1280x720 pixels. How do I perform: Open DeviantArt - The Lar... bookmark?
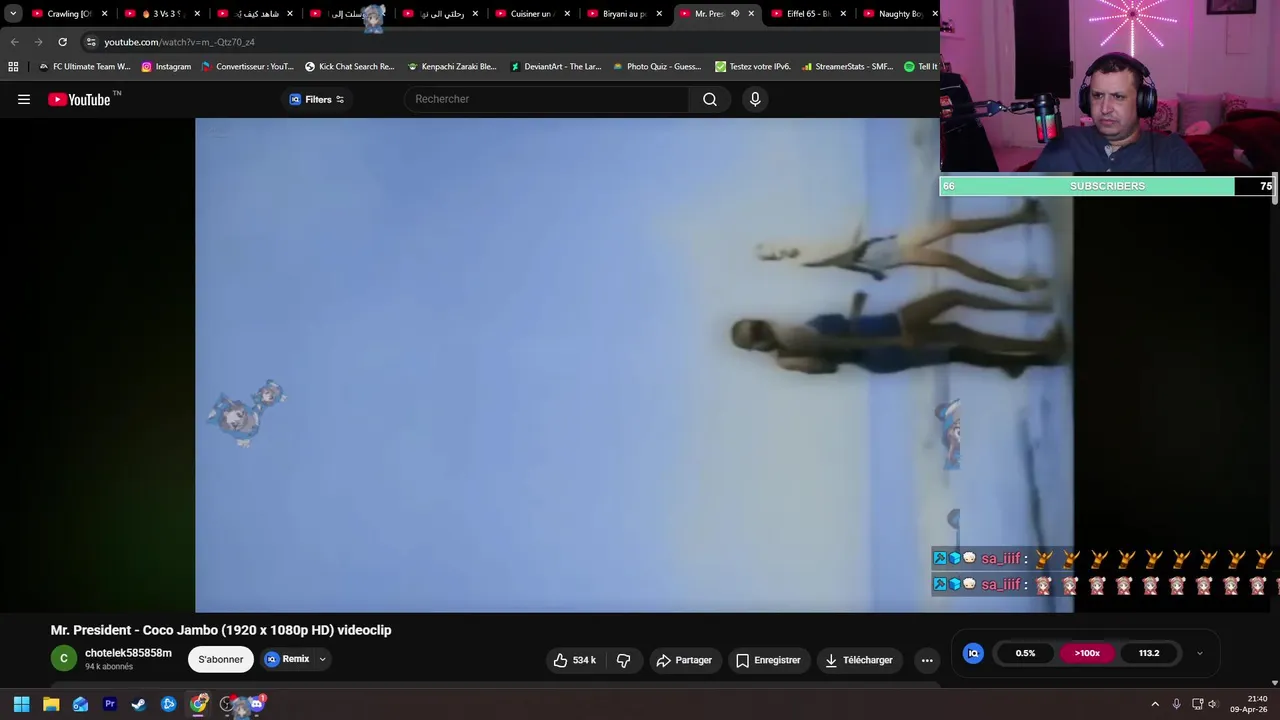point(555,67)
